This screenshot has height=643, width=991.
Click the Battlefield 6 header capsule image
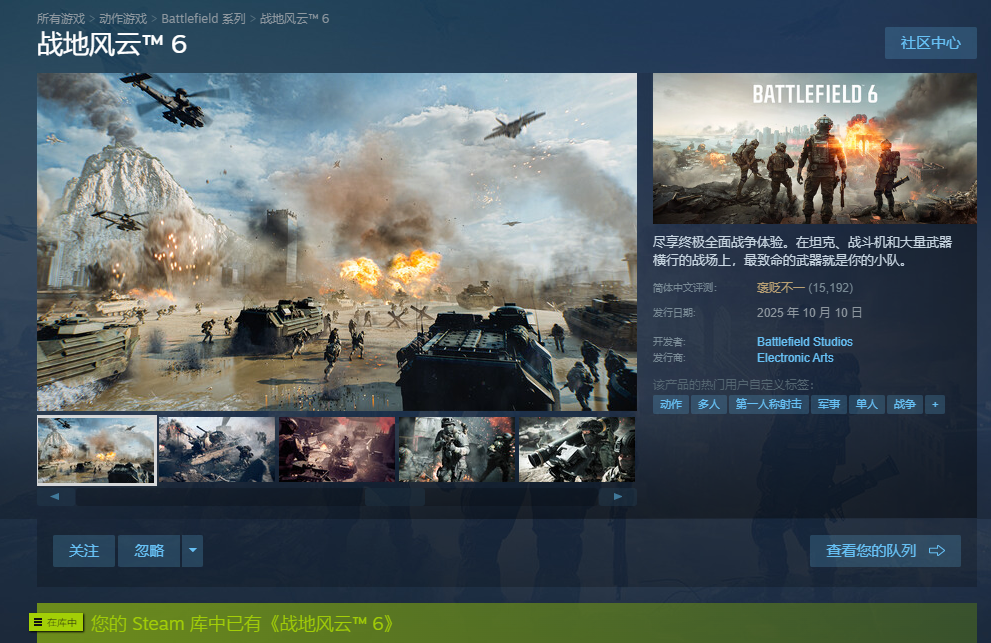815,149
